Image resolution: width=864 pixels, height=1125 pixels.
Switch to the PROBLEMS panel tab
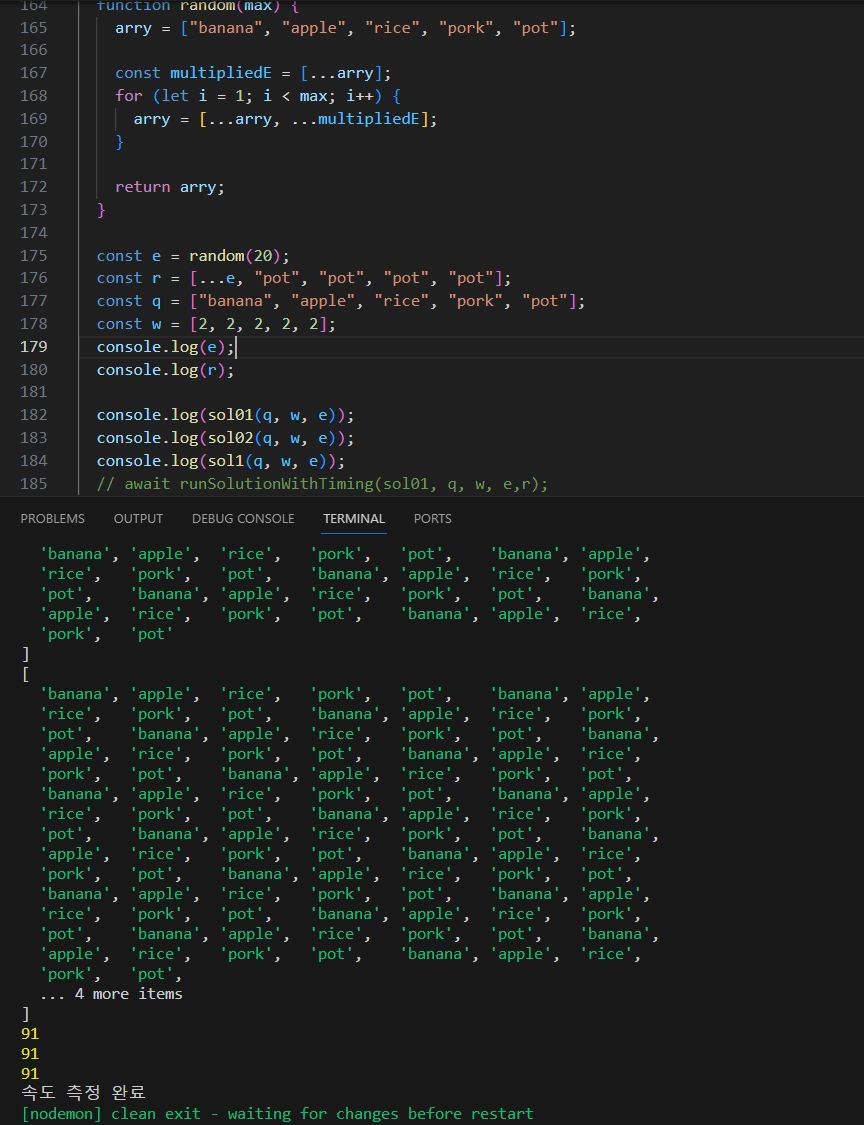point(52,518)
